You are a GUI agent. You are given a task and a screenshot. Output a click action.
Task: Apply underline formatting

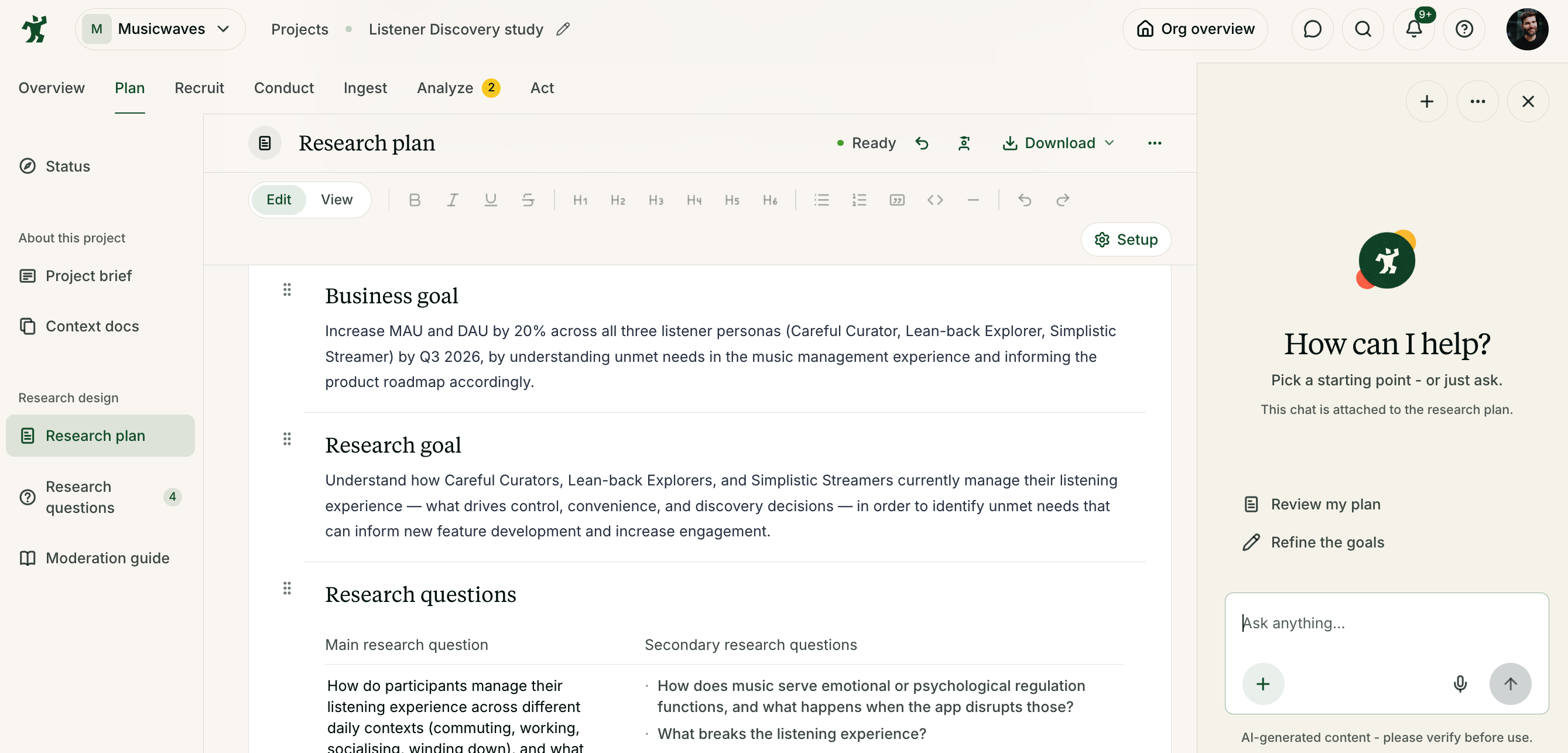click(491, 200)
